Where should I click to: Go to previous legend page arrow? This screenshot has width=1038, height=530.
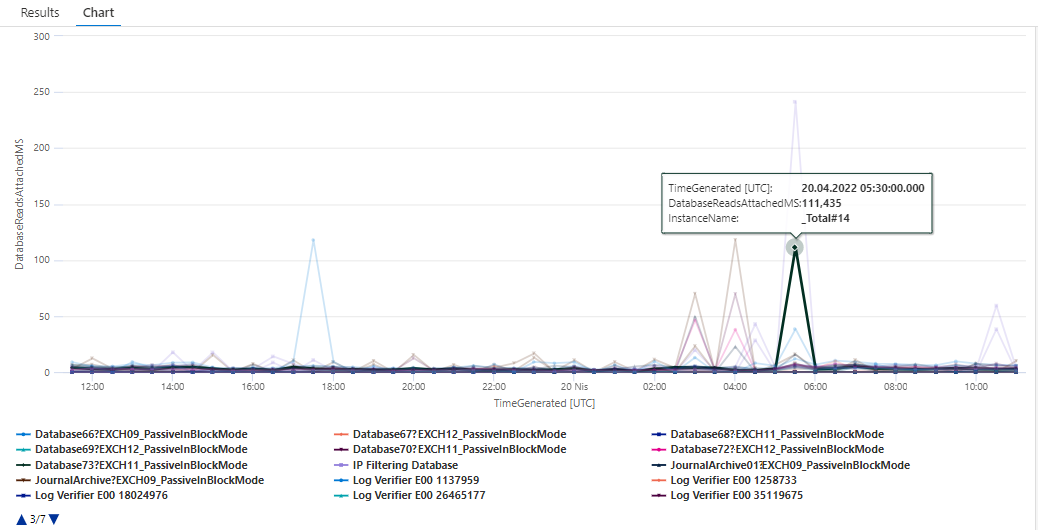click(x=21, y=519)
